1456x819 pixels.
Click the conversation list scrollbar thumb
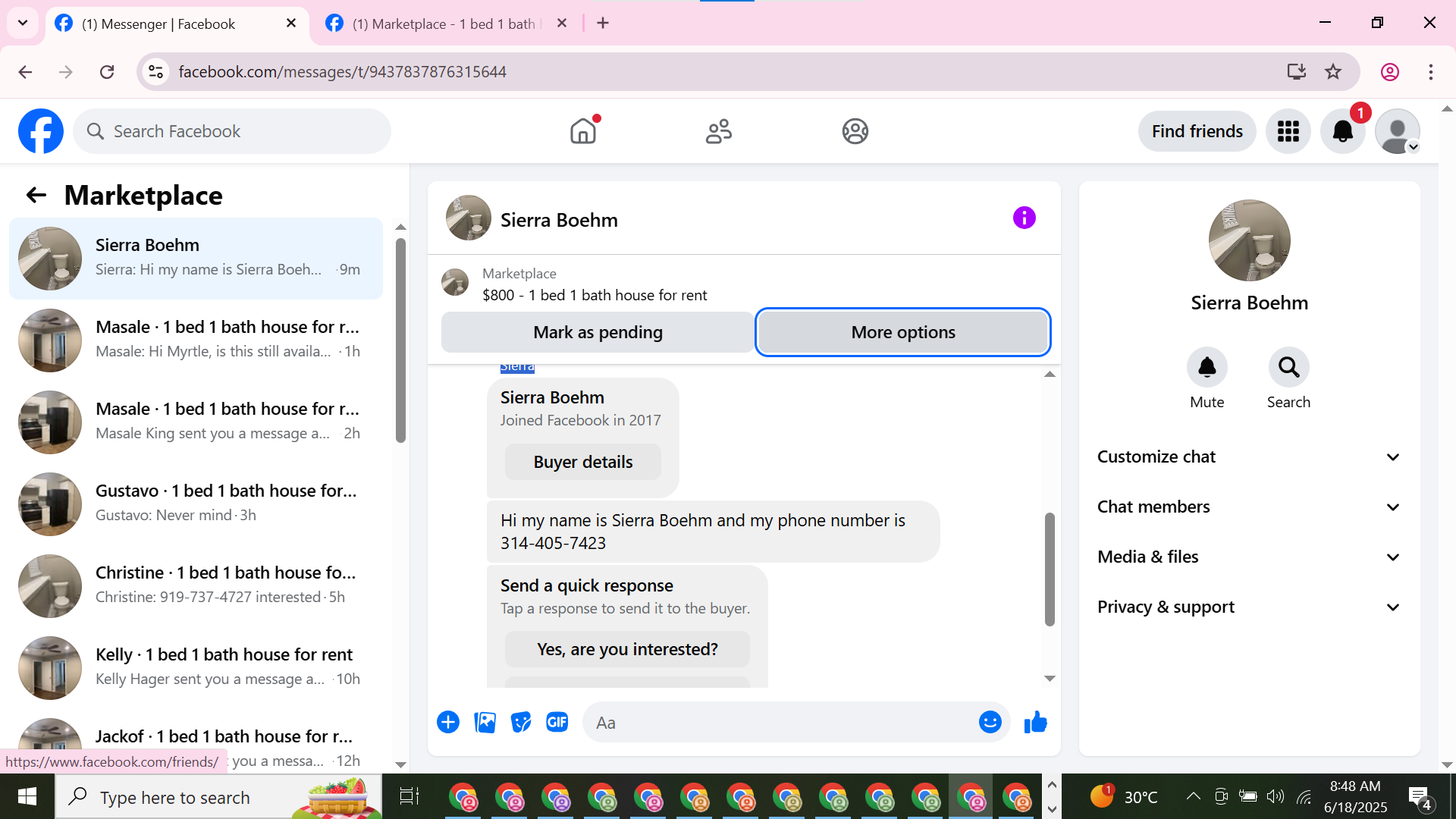click(x=400, y=340)
